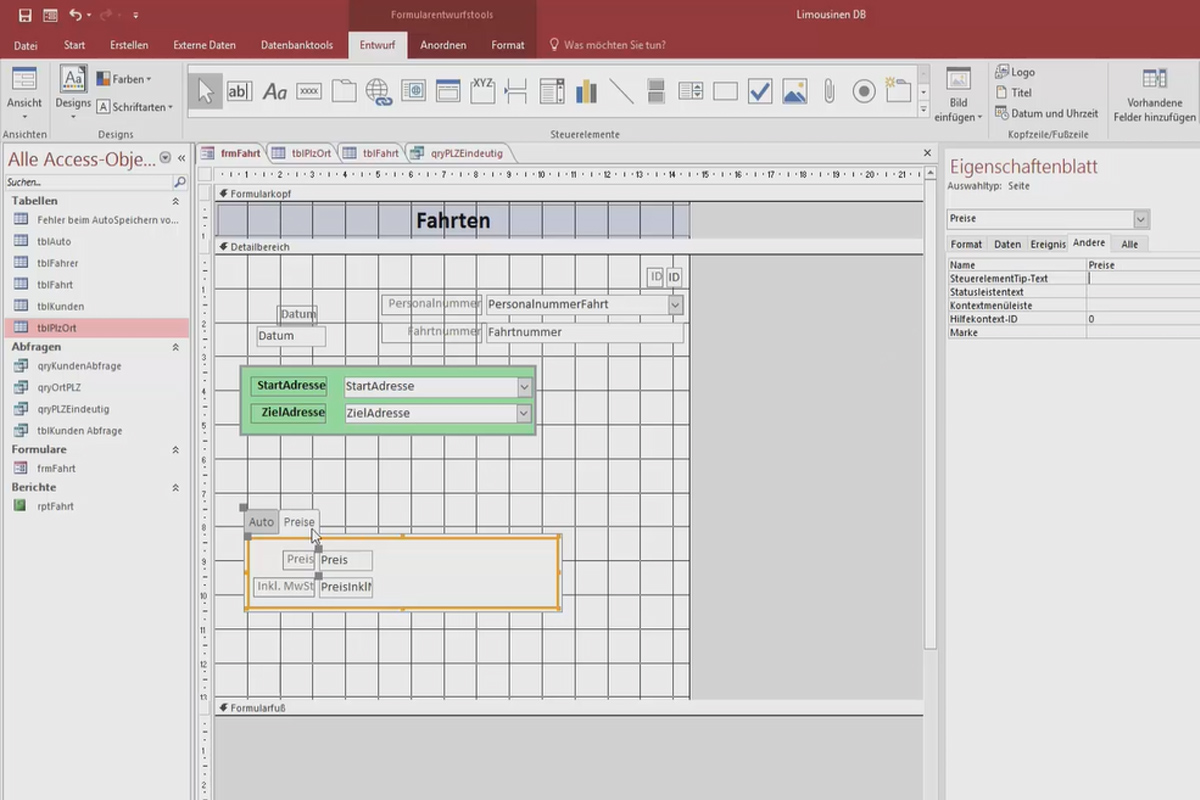Open the Daten tab in Eigenschaftenblatt

tap(1007, 244)
